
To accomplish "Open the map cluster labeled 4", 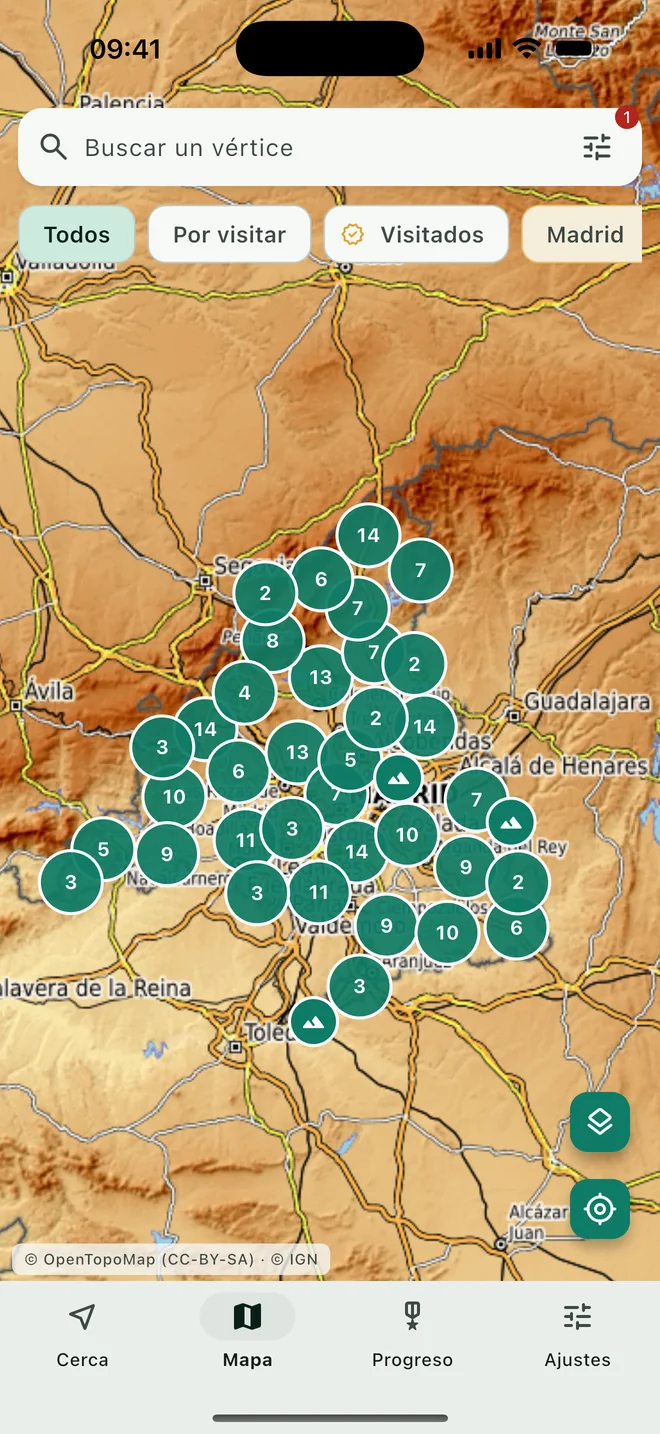I will click(x=244, y=692).
